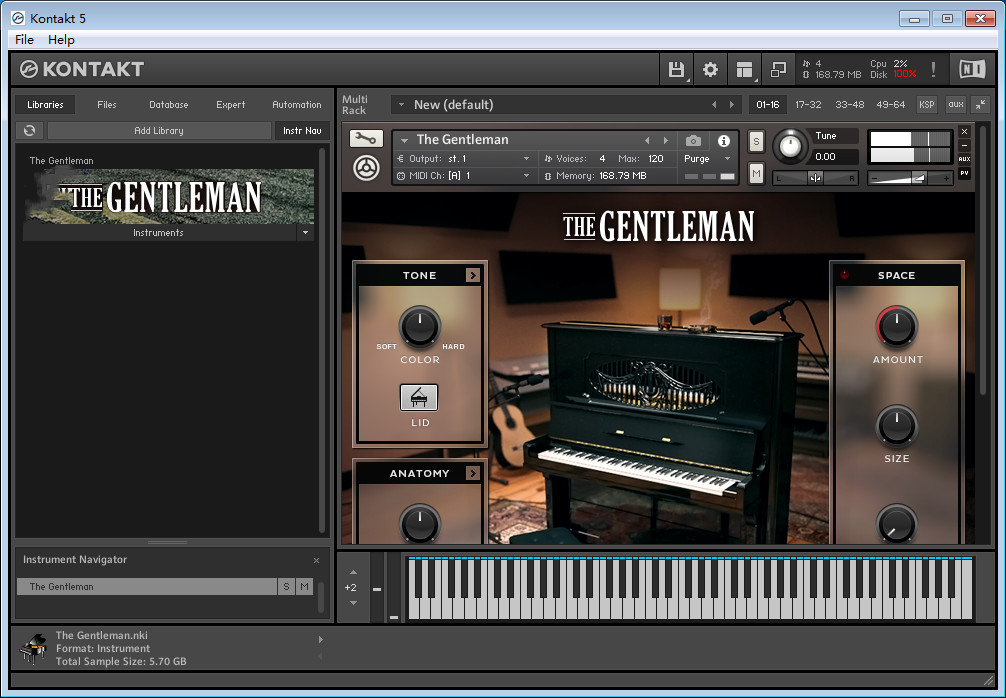Select rack page 49-64
1006x698 pixels.
[891, 105]
